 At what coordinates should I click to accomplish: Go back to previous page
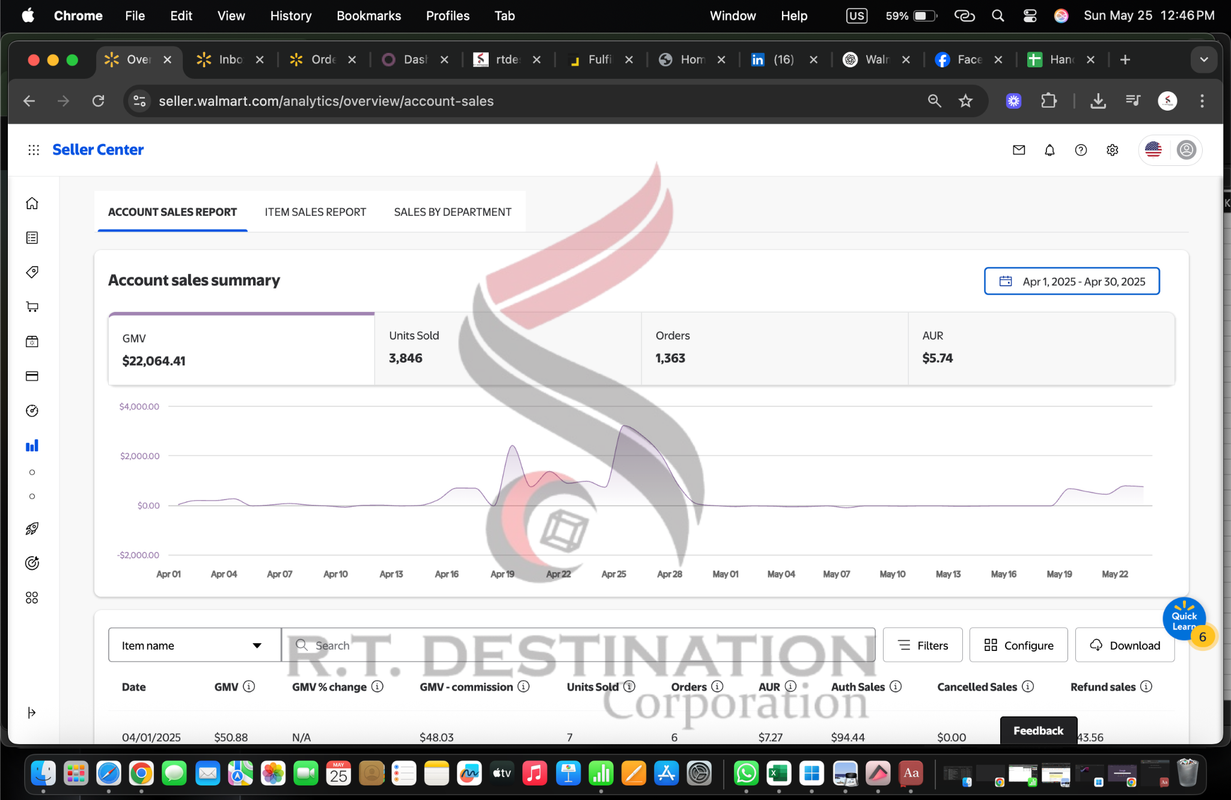coord(29,101)
